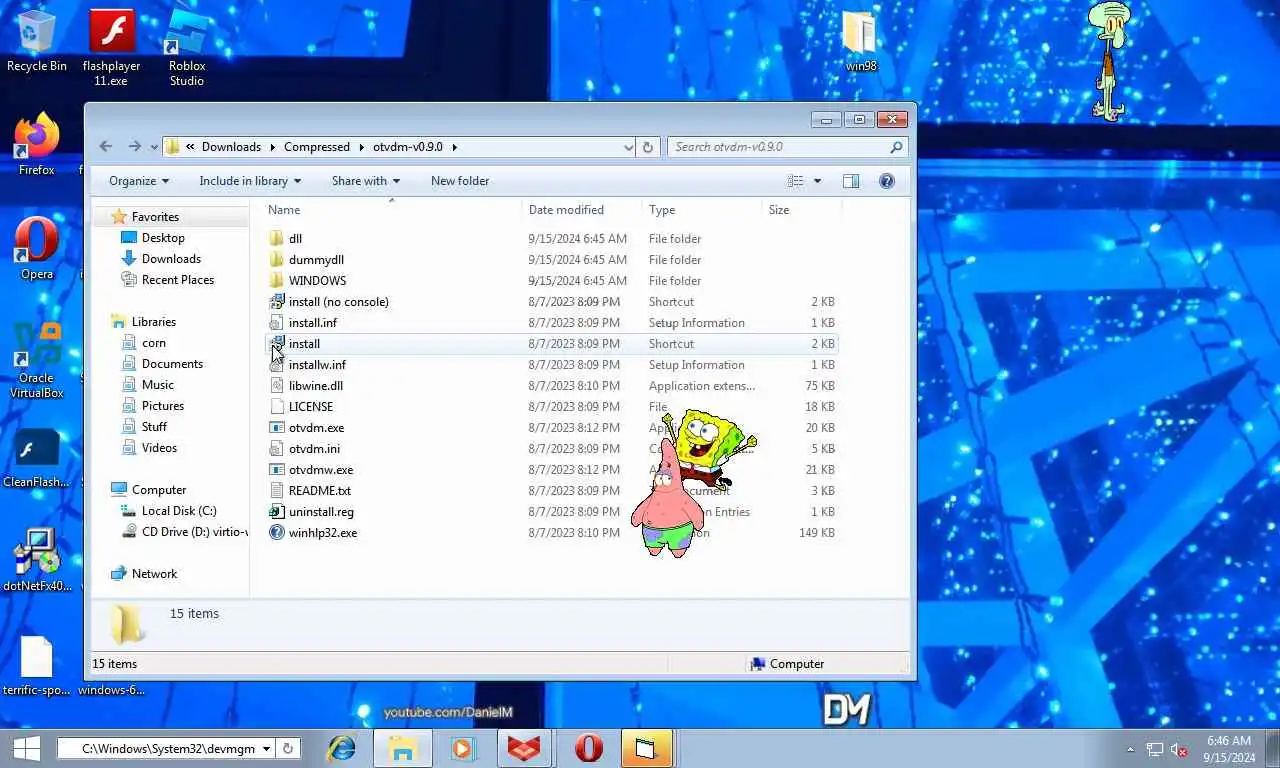Open the Organize dropdown menu

pyautogui.click(x=139, y=181)
